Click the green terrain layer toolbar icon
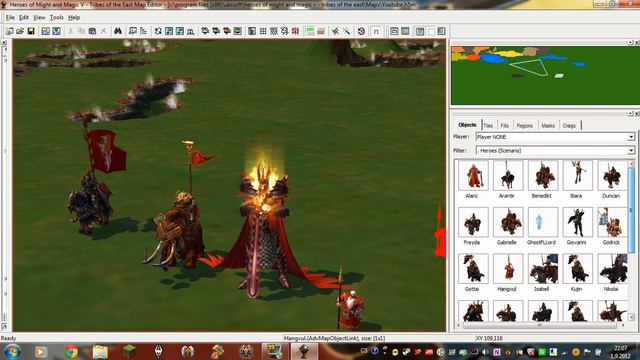 point(310,31)
